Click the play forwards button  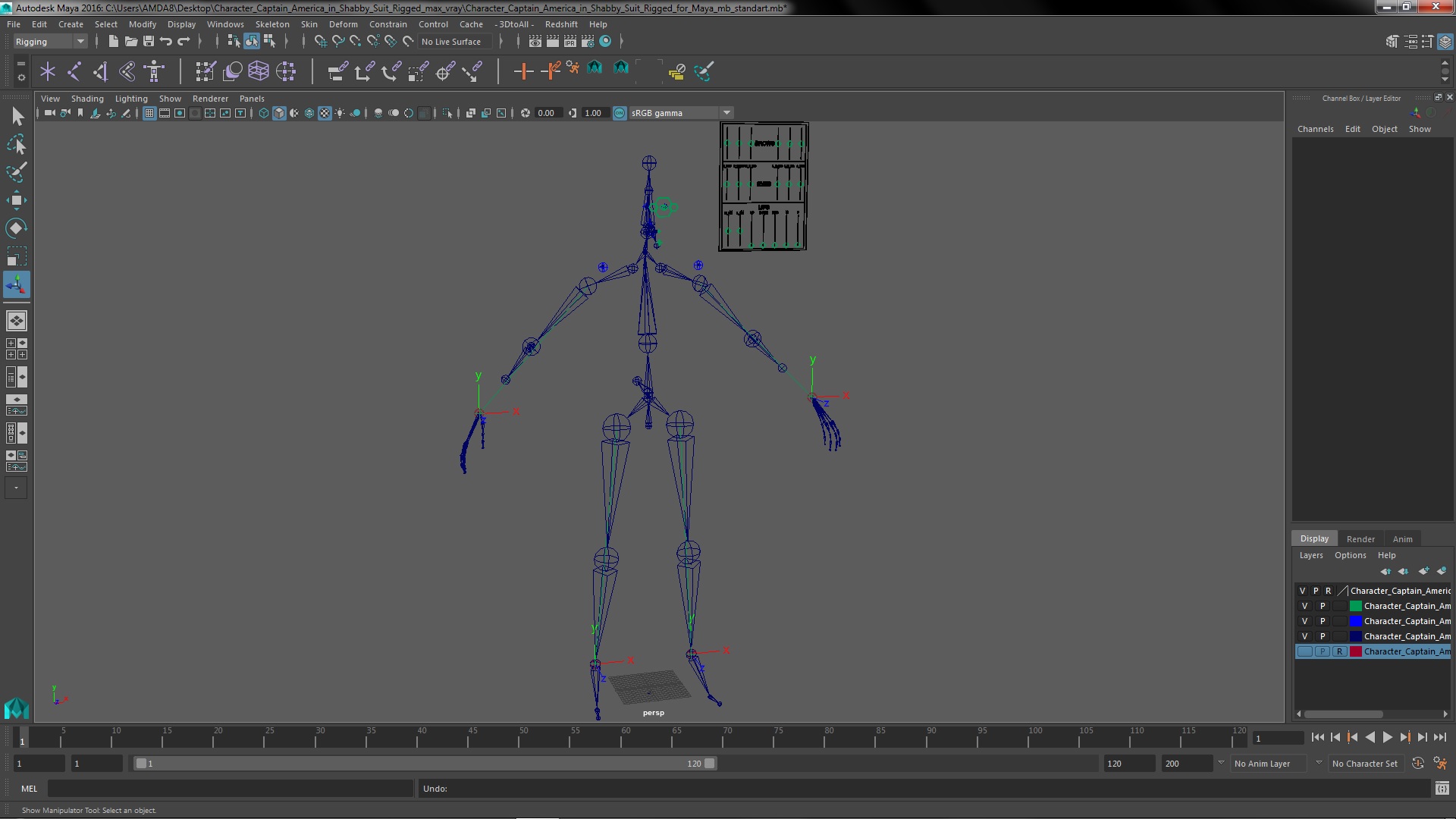1387,737
